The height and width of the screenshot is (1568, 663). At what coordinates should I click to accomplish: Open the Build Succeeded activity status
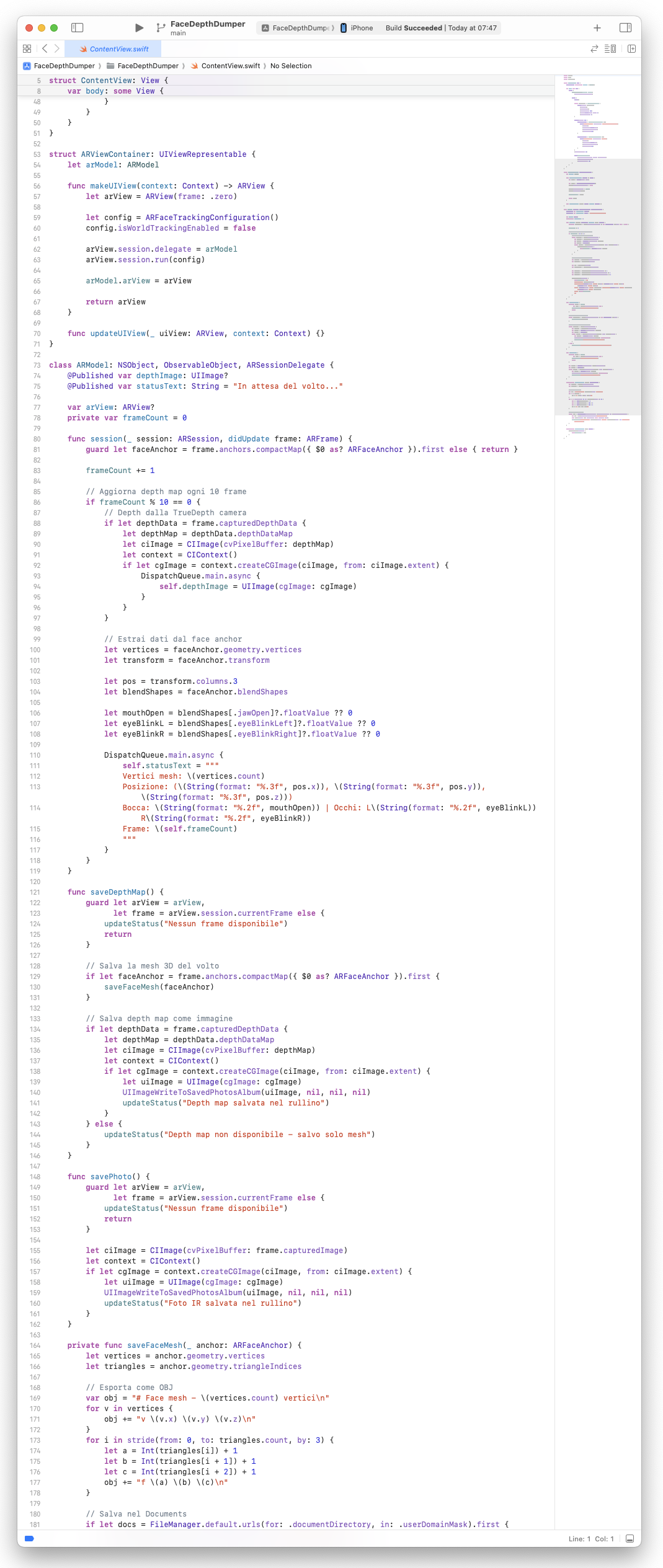pos(441,28)
